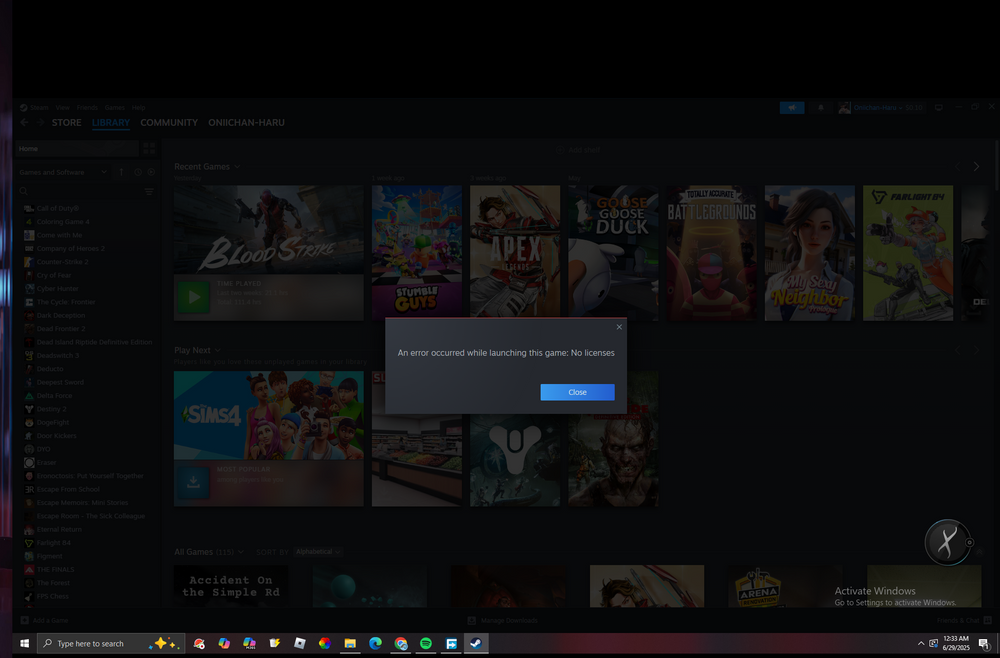This screenshot has width=1000, height=658.
Task: Click Add a Game at the bottom left
Action: 44,620
